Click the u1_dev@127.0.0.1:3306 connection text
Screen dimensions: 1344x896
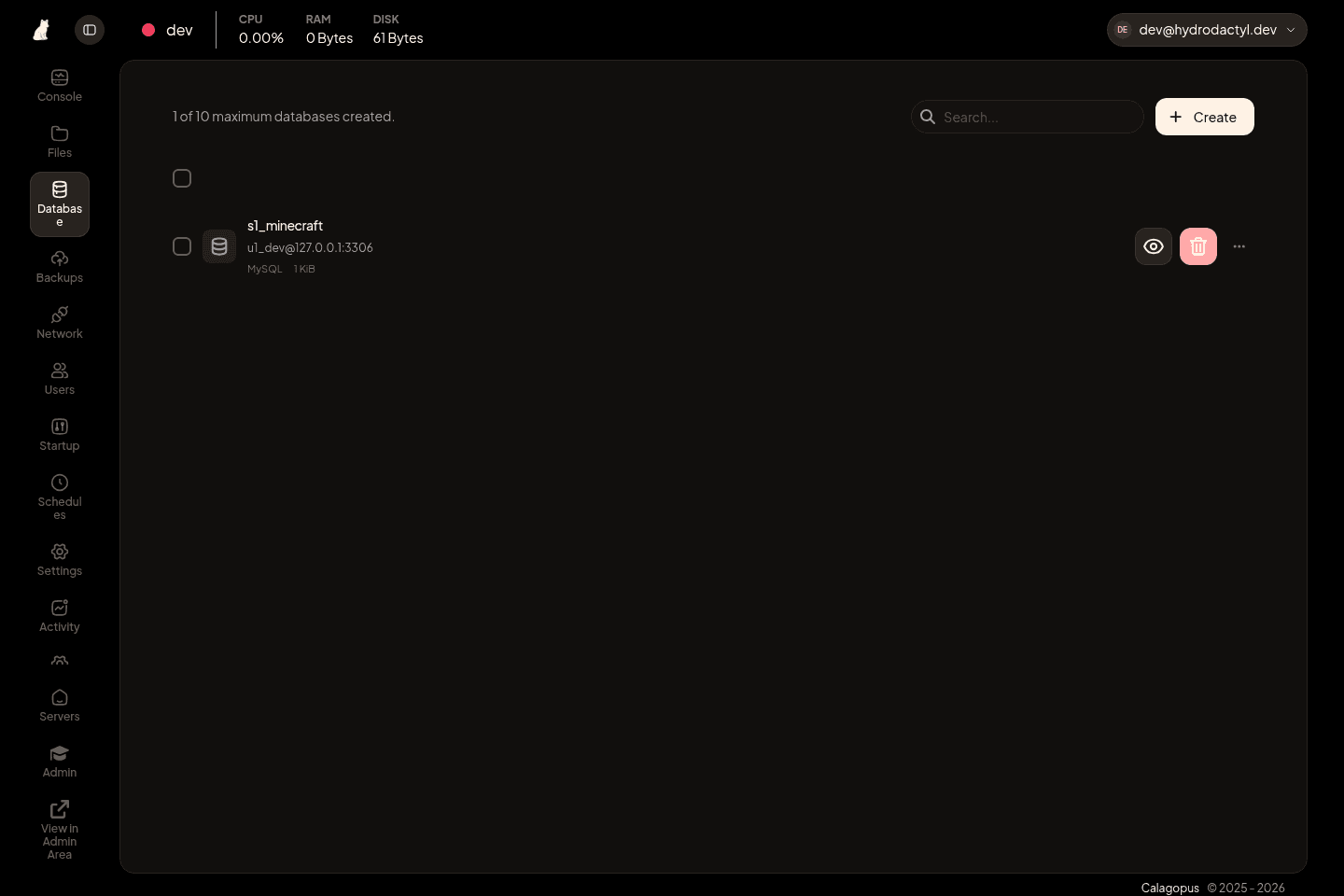[310, 247]
